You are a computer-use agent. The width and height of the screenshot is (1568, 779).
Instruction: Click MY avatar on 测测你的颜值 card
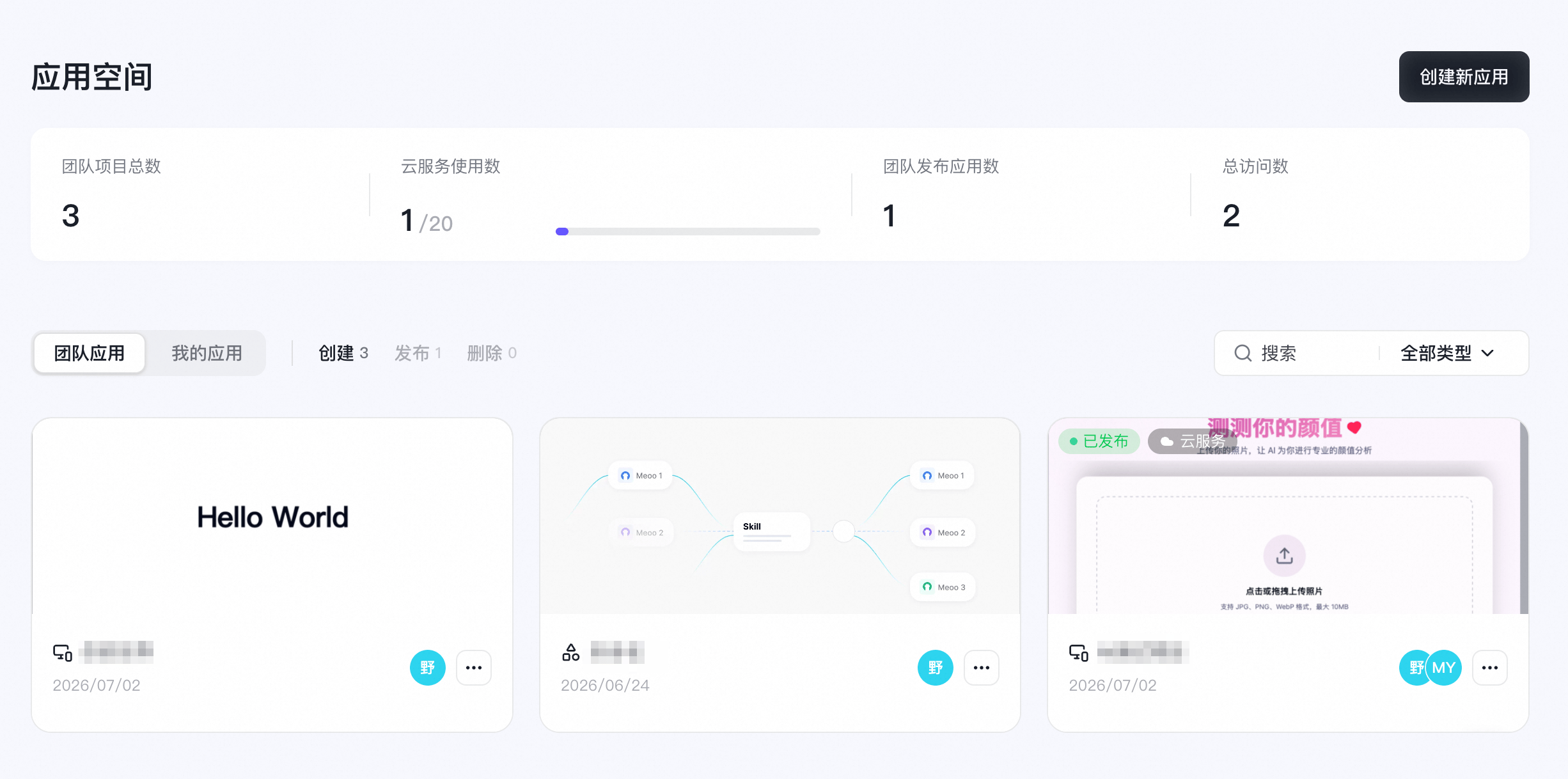click(1444, 668)
